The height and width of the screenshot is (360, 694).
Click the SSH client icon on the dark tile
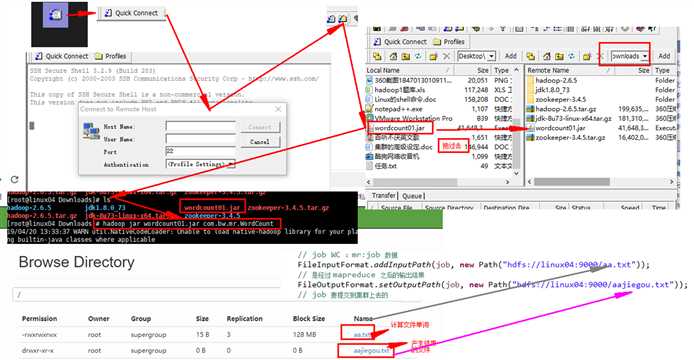[55, 15]
